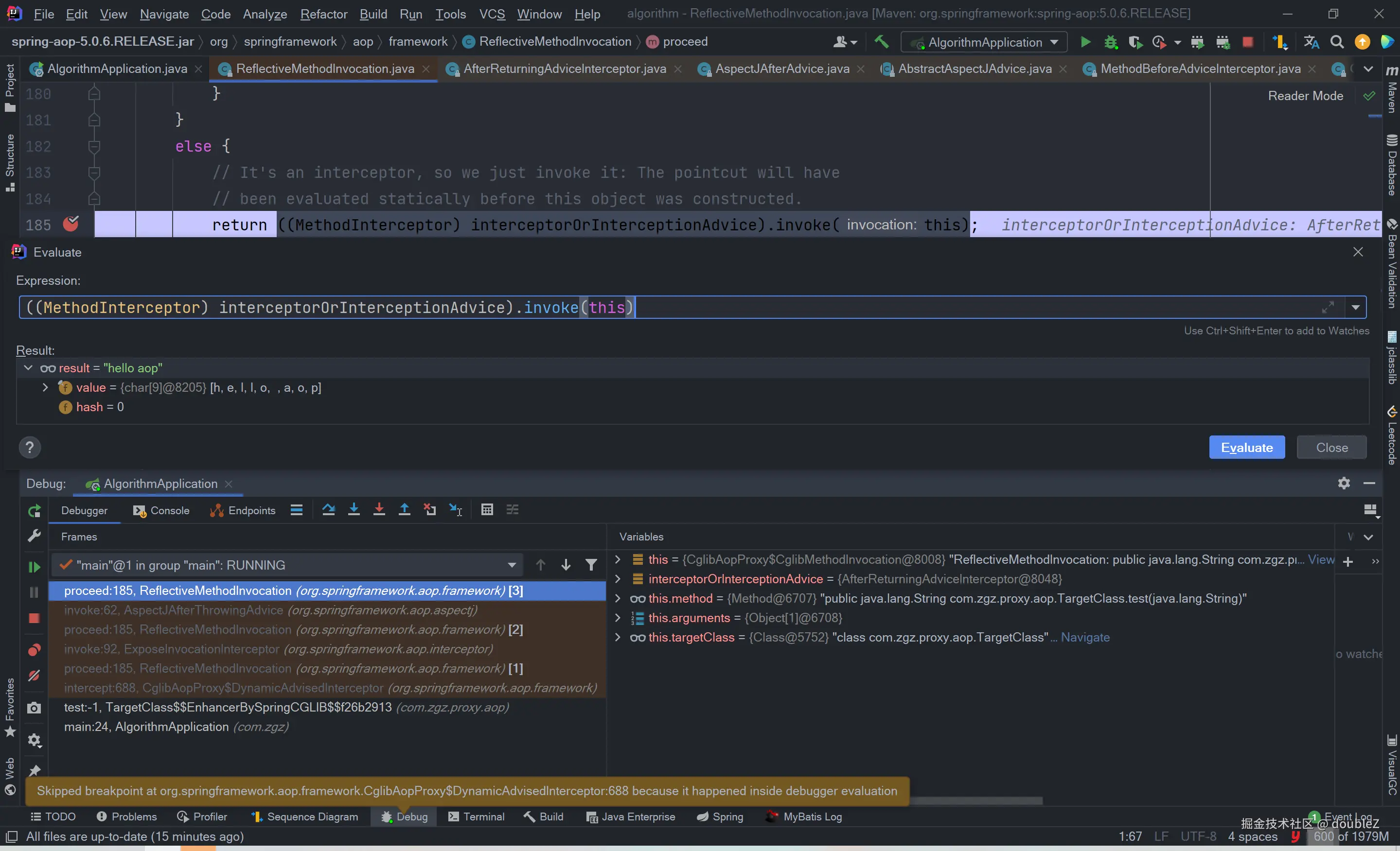The image size is (1400, 851).
Task: Toggle Reader Mode in the editor
Action: [x=1305, y=96]
